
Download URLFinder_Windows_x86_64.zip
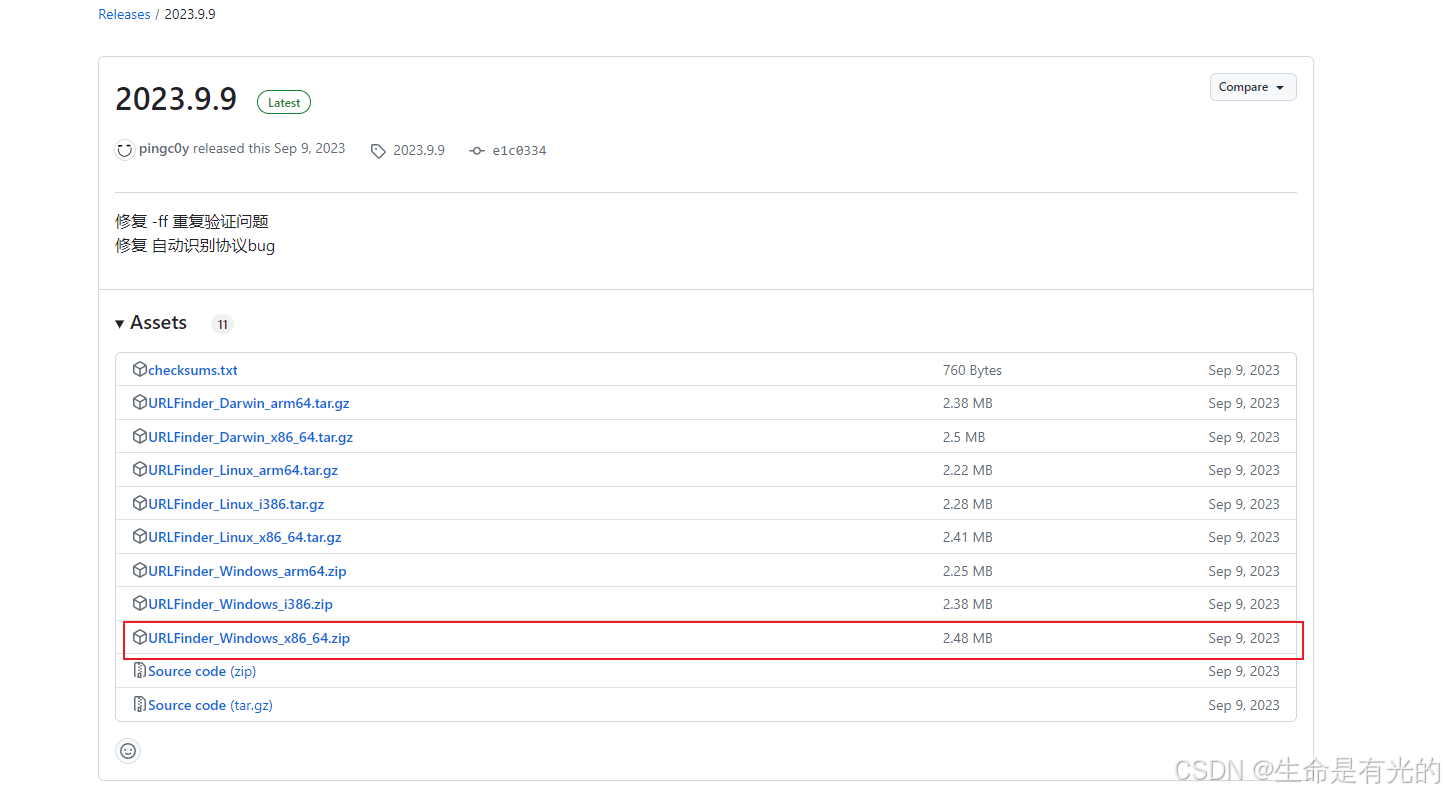coord(249,638)
